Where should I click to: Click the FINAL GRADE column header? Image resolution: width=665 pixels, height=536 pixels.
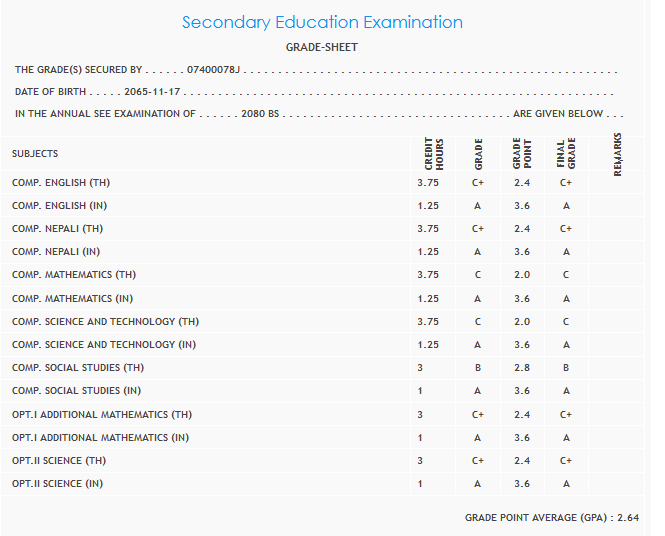(566, 155)
